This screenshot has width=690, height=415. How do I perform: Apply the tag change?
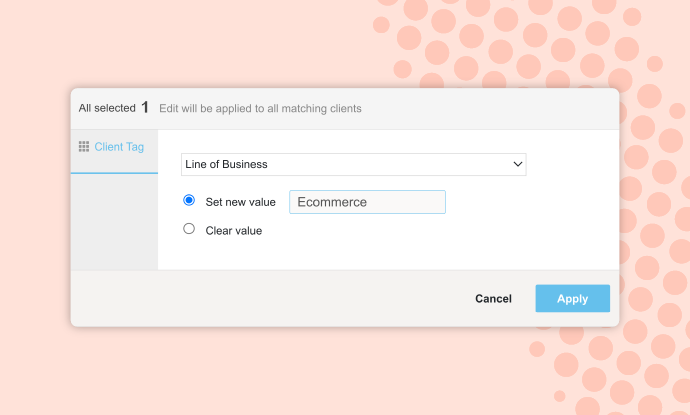click(x=573, y=298)
